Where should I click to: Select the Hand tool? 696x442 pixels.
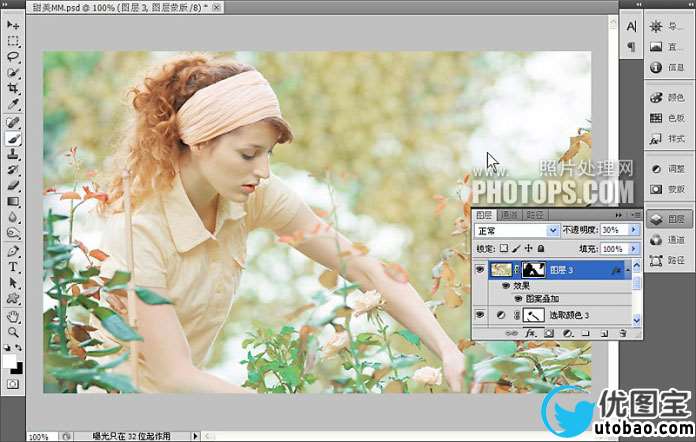pos(13,316)
